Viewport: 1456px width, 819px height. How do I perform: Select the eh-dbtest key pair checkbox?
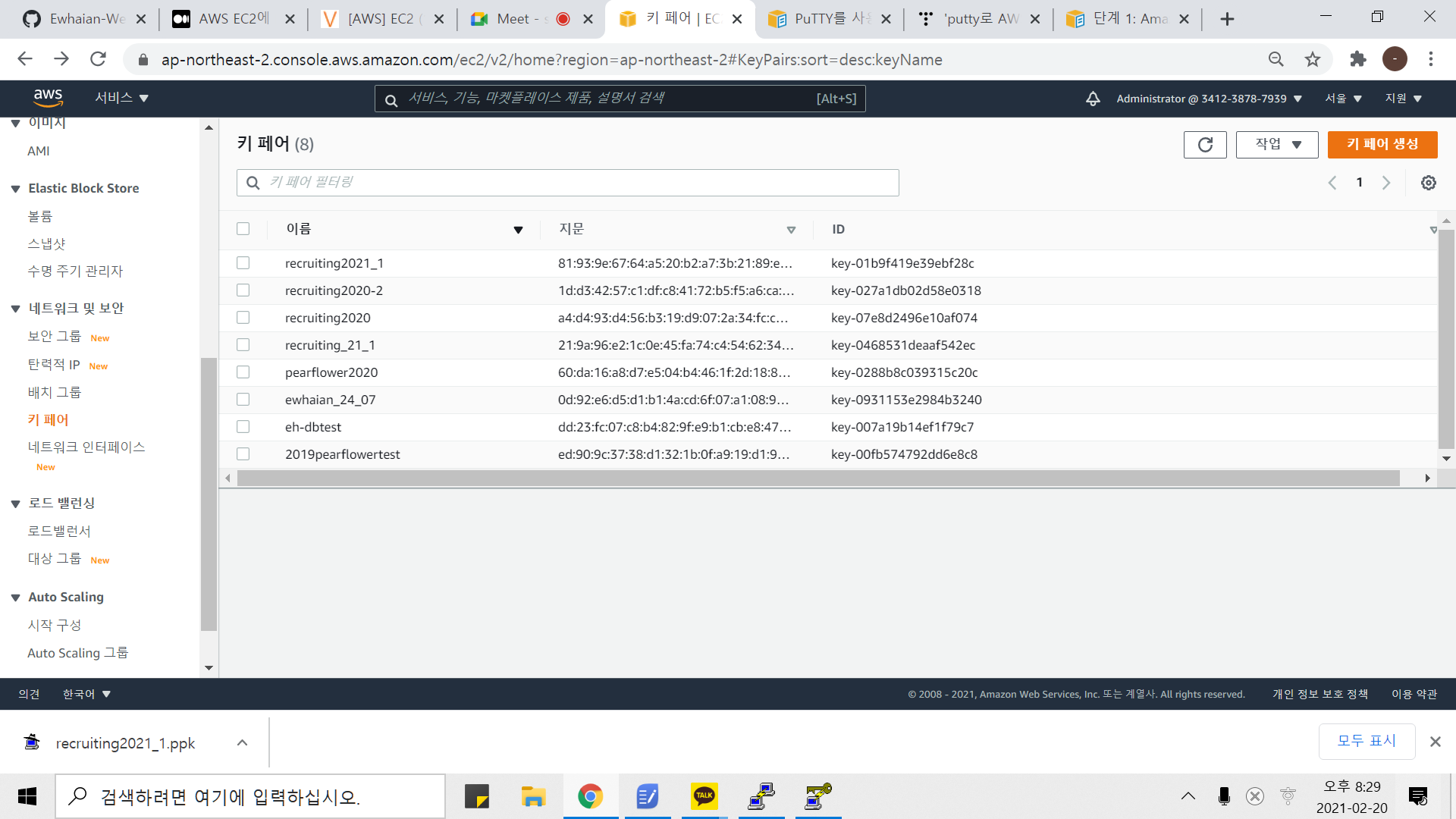click(243, 427)
